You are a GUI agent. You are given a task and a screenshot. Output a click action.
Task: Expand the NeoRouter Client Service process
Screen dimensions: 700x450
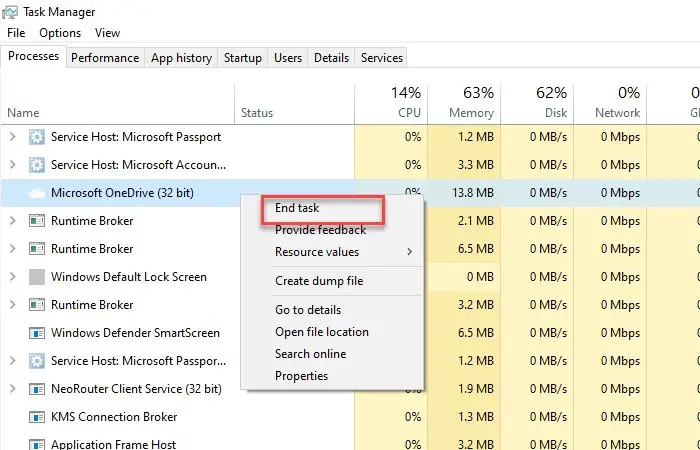pyautogui.click(x=13, y=389)
